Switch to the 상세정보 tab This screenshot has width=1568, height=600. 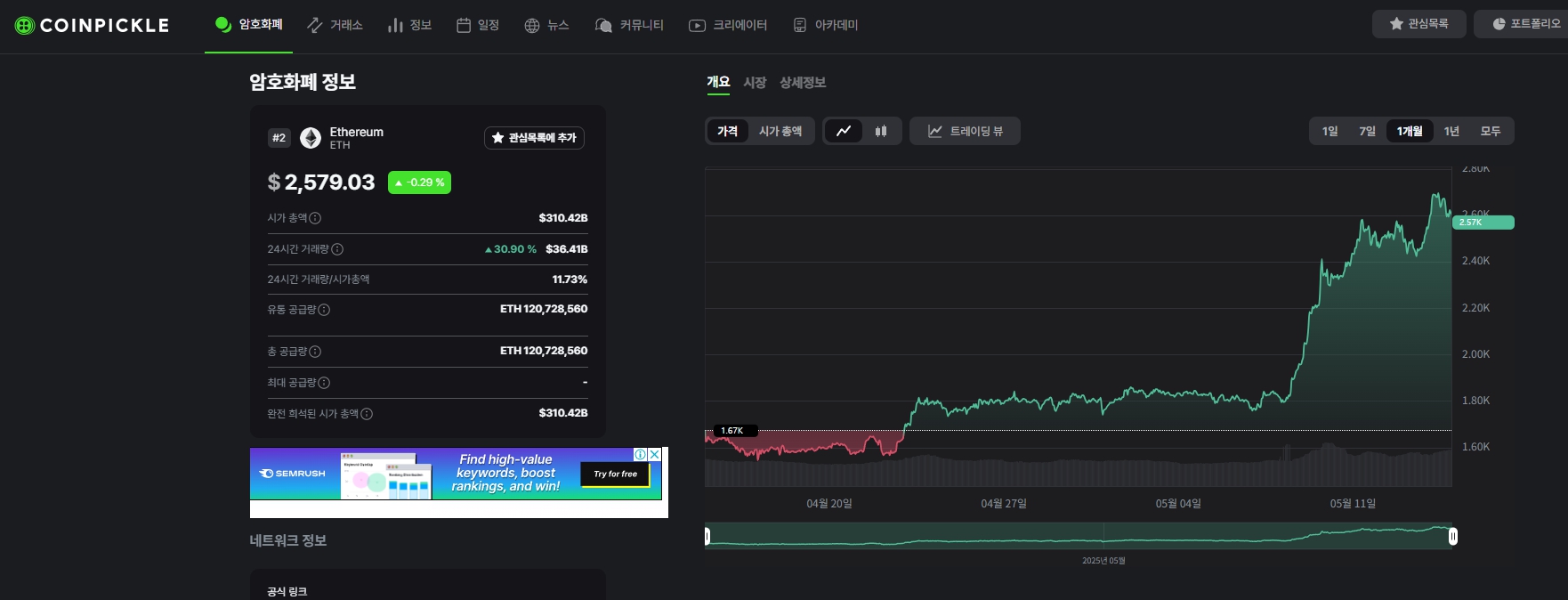[x=803, y=83]
